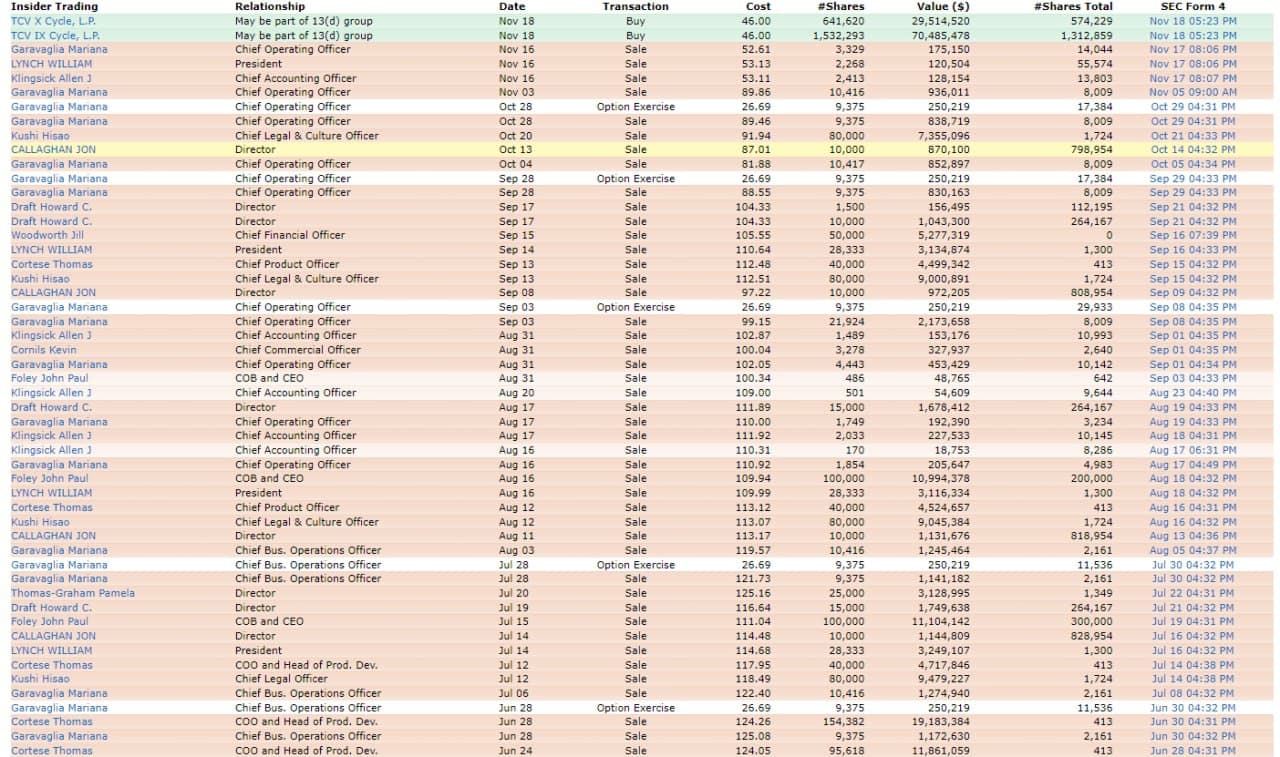This screenshot has height=757, width=1280.
Task: Click Kushi Hisao in the Oct 20 row
Action: click(40, 136)
